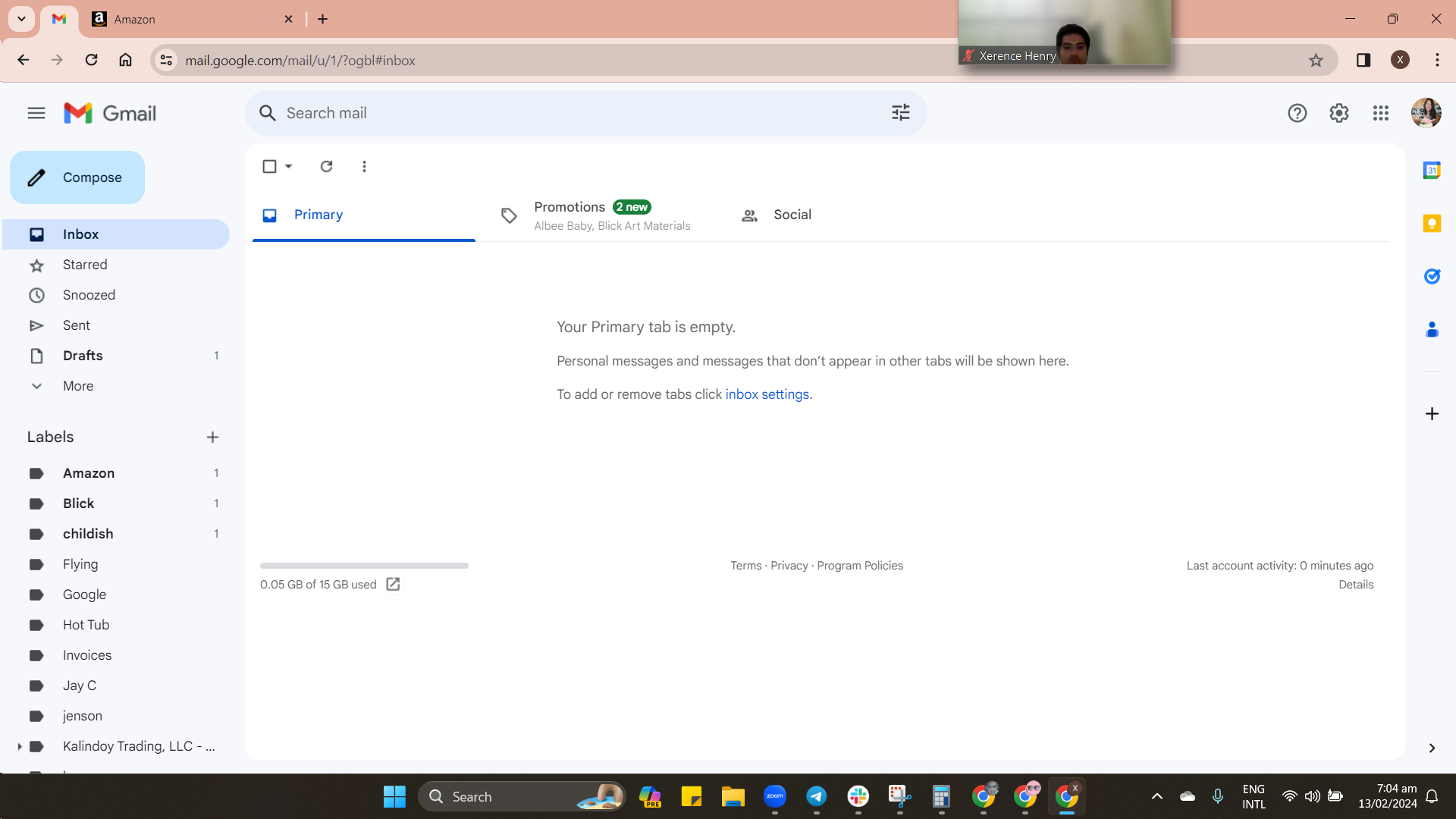1456x819 pixels.
Task: Open the Snoozed folder
Action: pos(116,295)
